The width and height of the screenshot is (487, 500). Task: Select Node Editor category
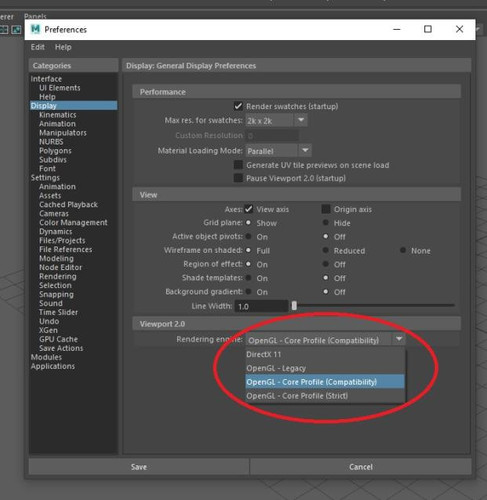[60, 268]
